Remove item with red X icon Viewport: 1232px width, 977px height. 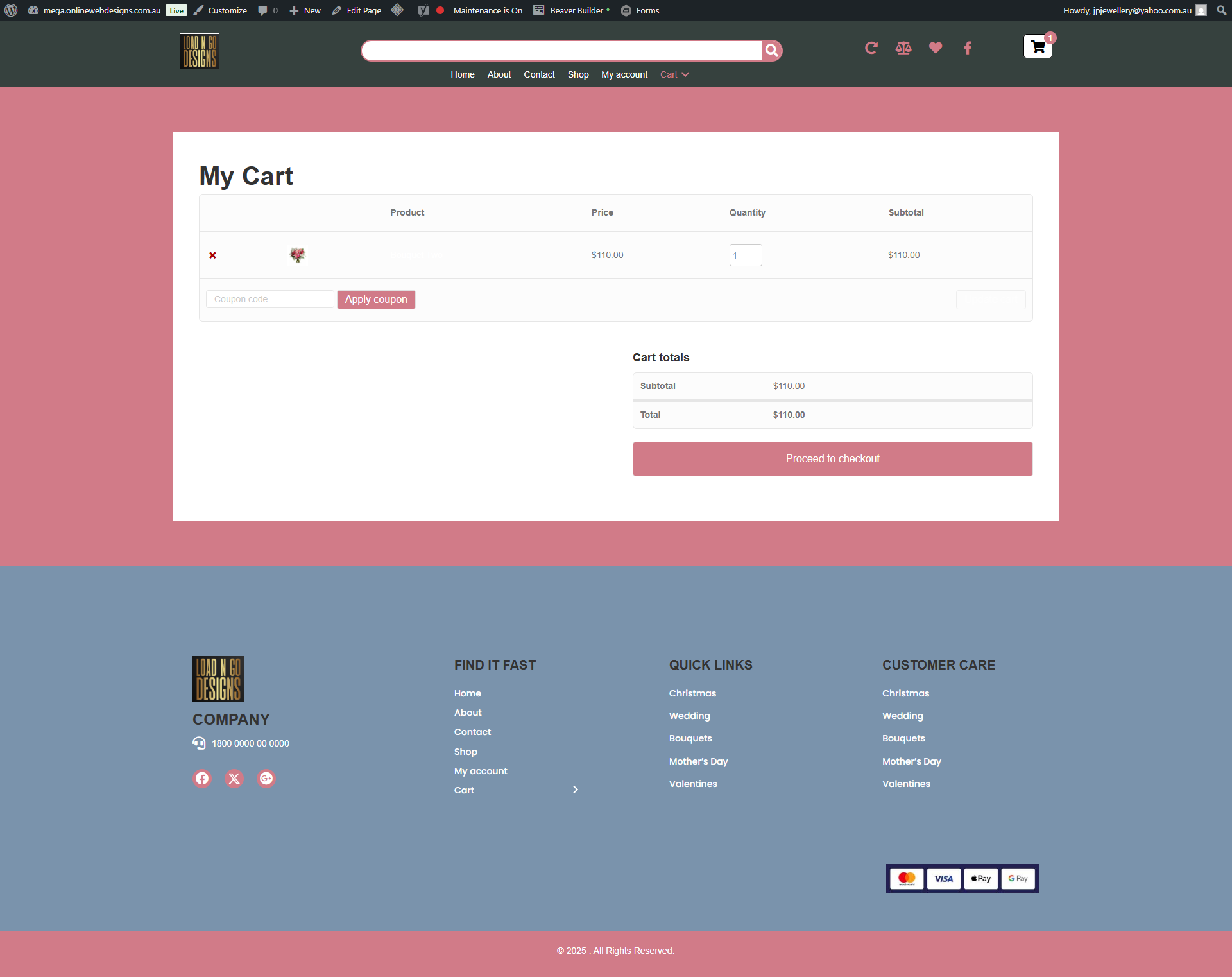[212, 255]
